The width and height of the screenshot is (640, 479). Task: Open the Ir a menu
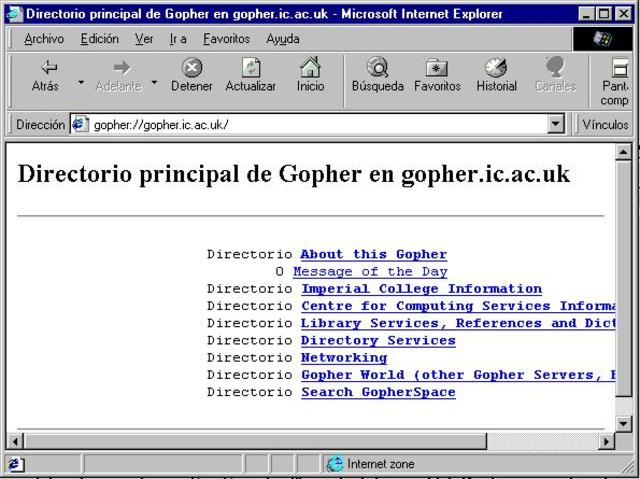pos(178,39)
